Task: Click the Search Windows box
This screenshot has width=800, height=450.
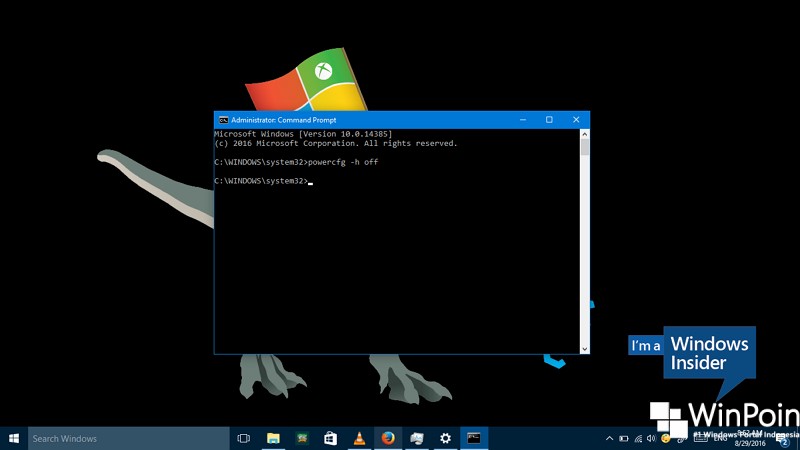Action: pyautogui.click(x=129, y=438)
